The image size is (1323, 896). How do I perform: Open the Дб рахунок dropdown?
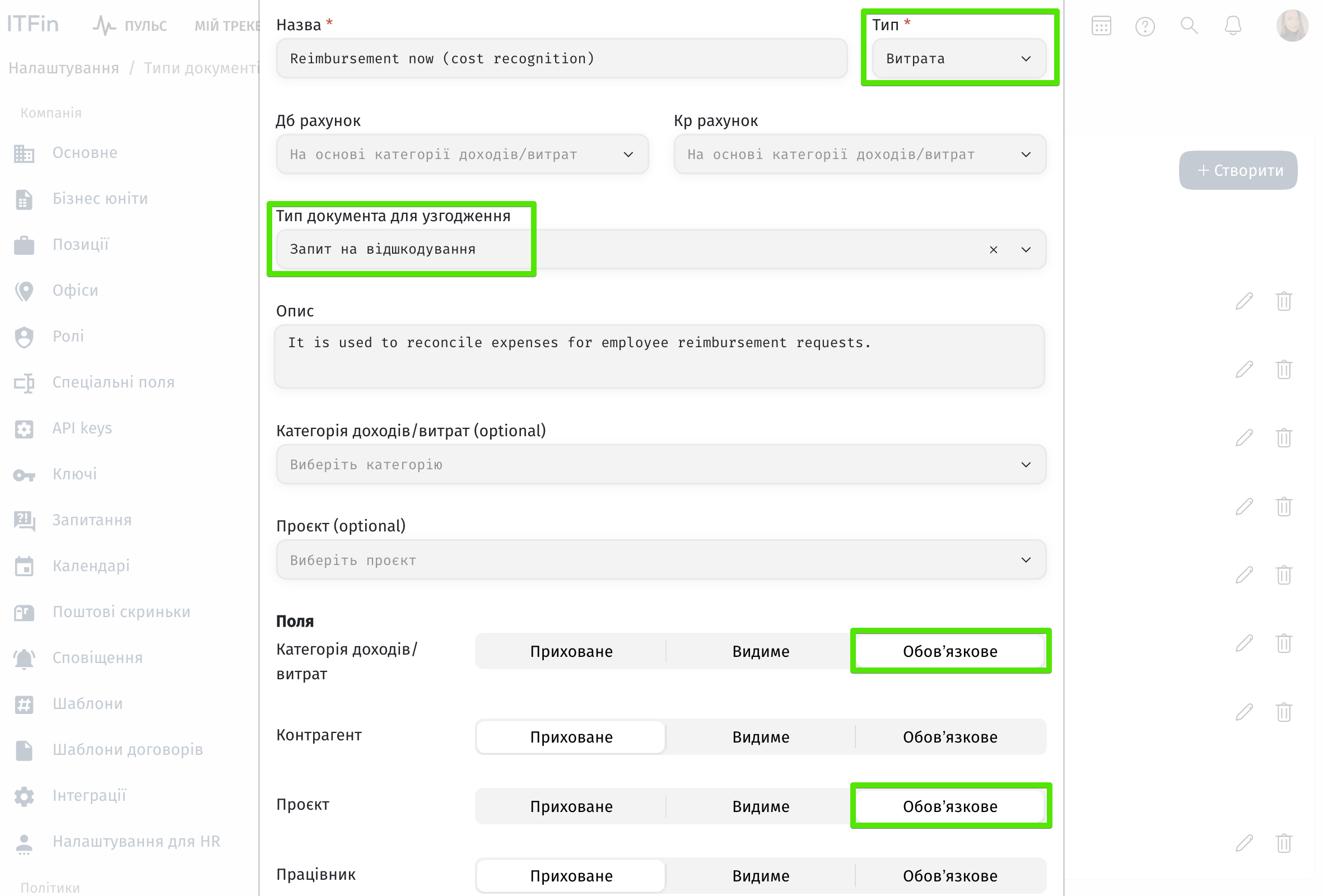click(x=462, y=153)
